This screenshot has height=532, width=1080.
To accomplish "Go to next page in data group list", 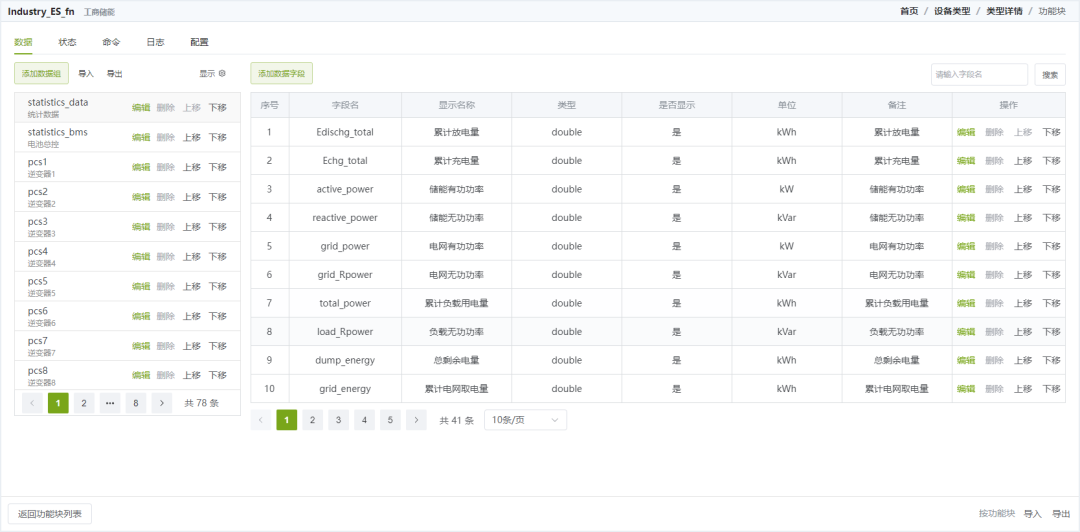I will point(161,403).
